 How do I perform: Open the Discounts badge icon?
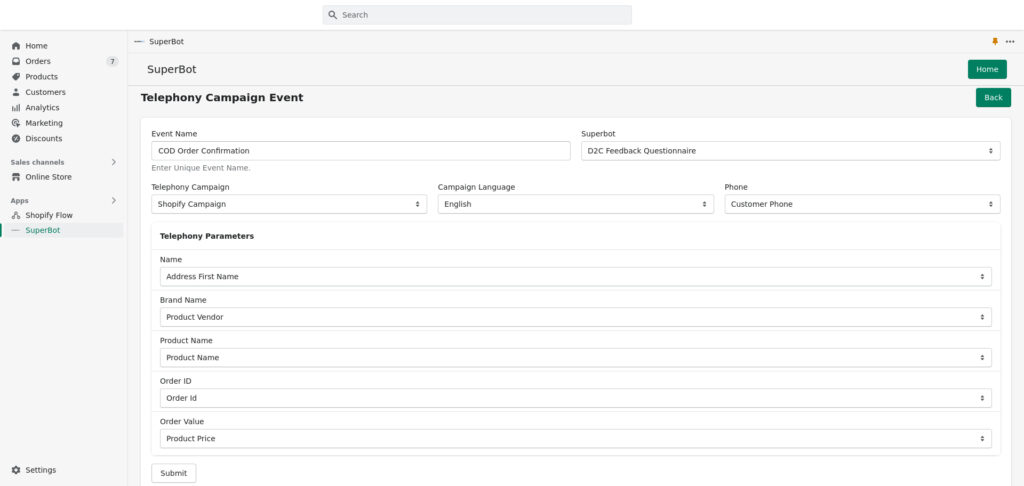[x=16, y=138]
